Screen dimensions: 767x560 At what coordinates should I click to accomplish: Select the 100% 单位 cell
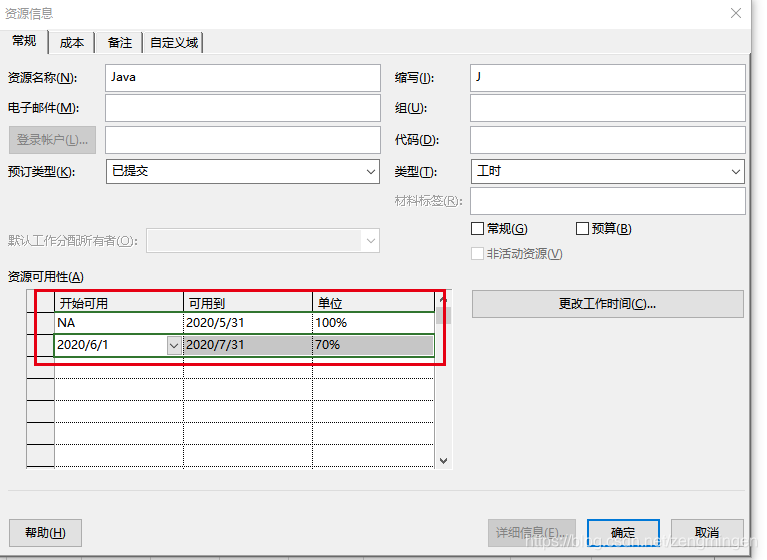coord(373,323)
